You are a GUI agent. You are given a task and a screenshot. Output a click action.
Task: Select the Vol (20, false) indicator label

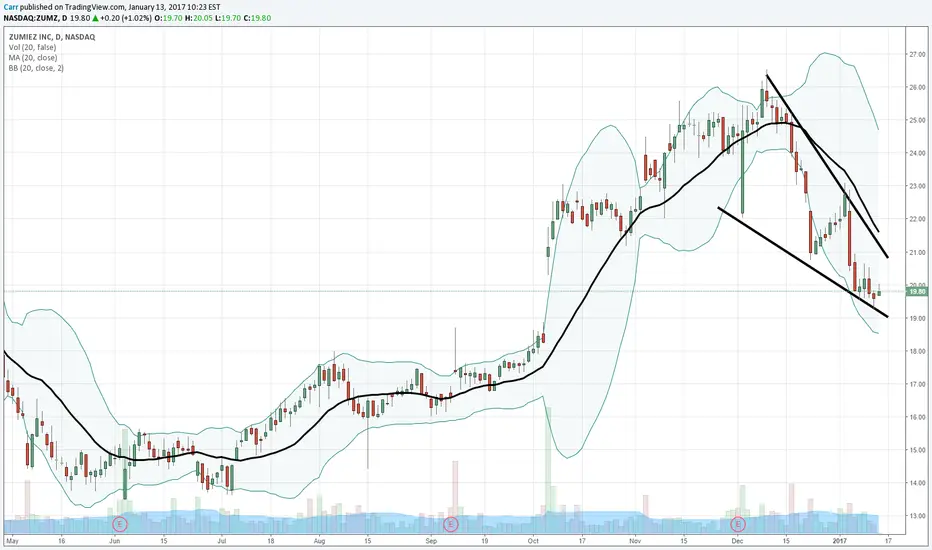pyautogui.click(x=32, y=47)
